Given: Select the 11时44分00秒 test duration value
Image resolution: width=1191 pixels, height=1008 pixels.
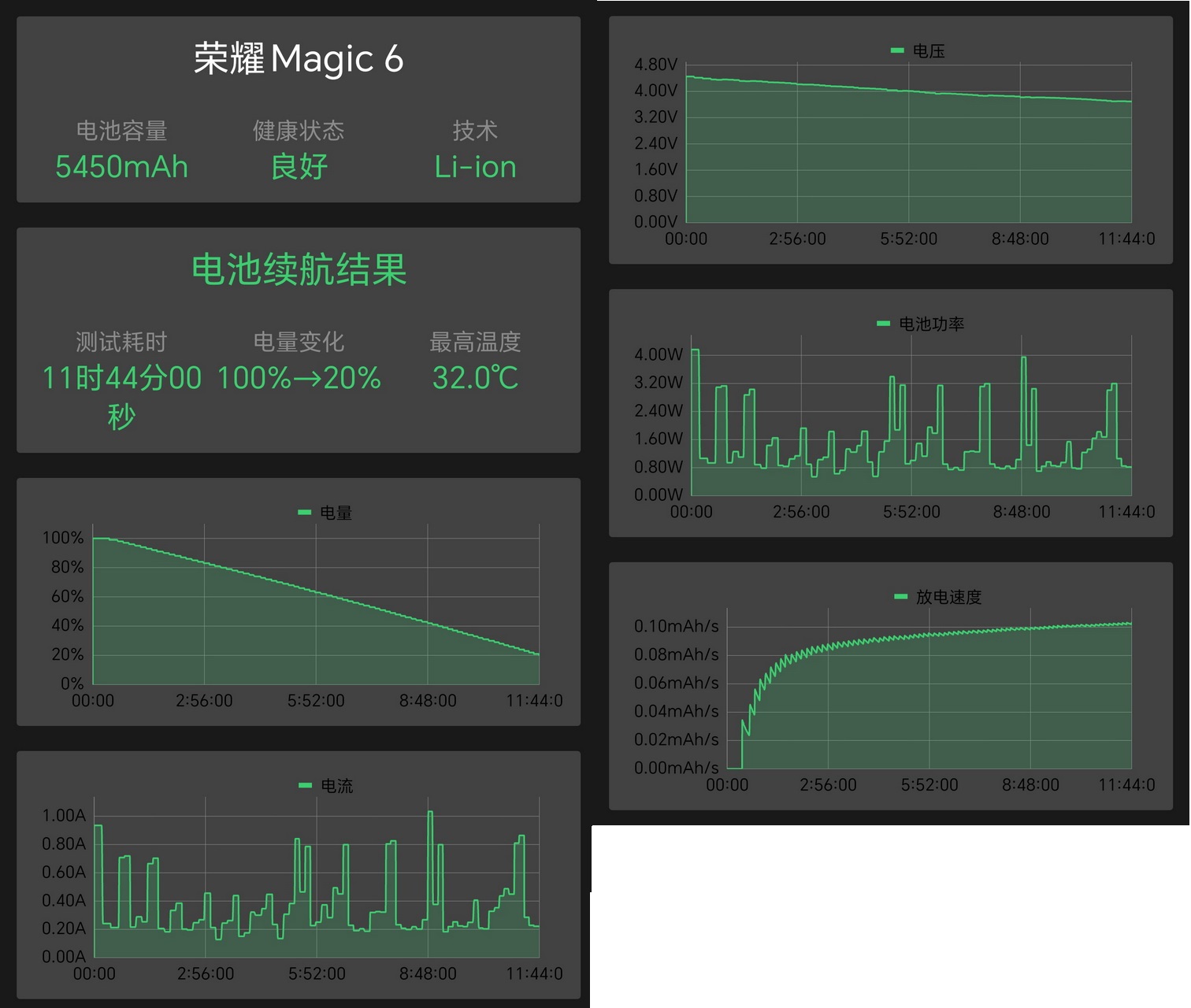Looking at the screenshot, I should click(x=122, y=397).
